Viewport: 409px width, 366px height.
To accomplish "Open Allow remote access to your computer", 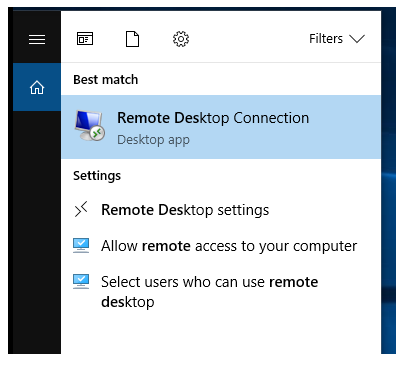I will 221,246.
